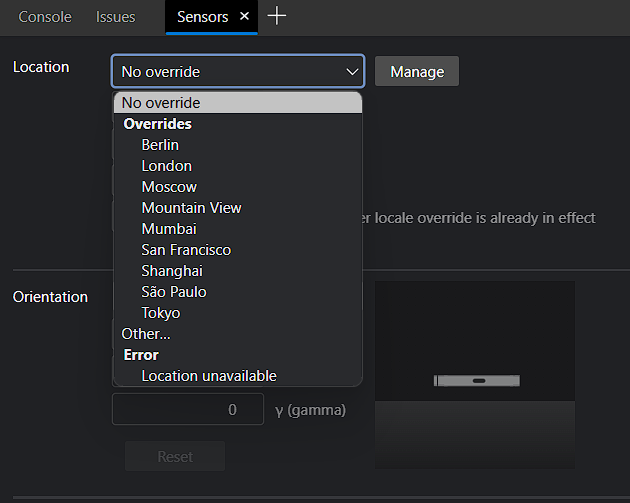
Task: Open a new drawer tab with plus icon
Action: [277, 16]
